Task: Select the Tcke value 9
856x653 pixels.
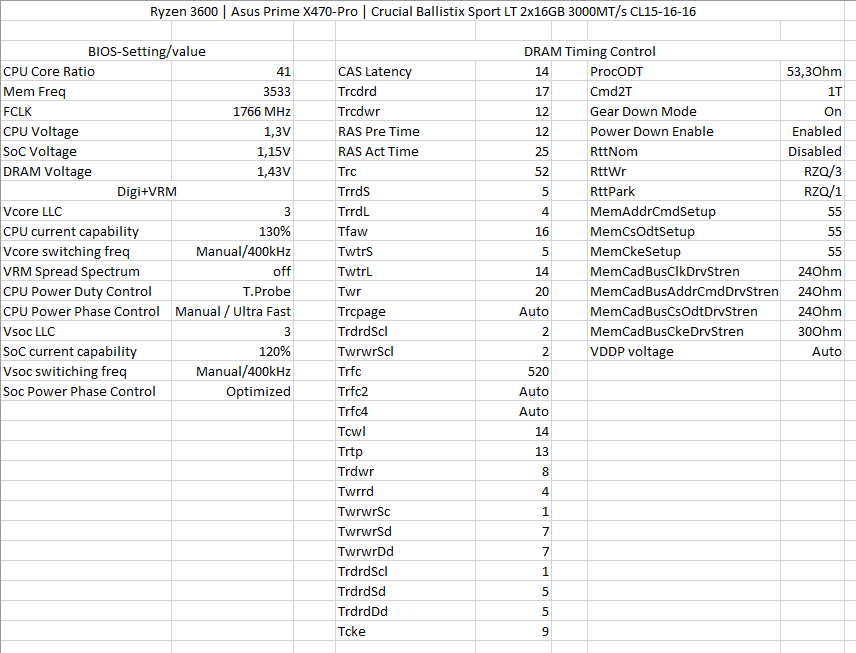Action: tap(513, 631)
